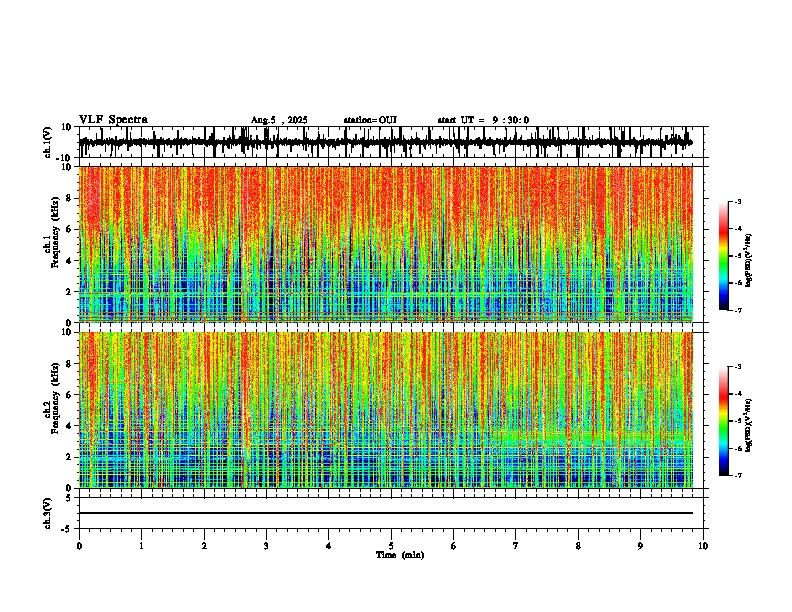Viewport: 792px width, 612px height.
Task: Click the '2' kHz tick of ch.1 spectrogram
Action: pos(70,291)
